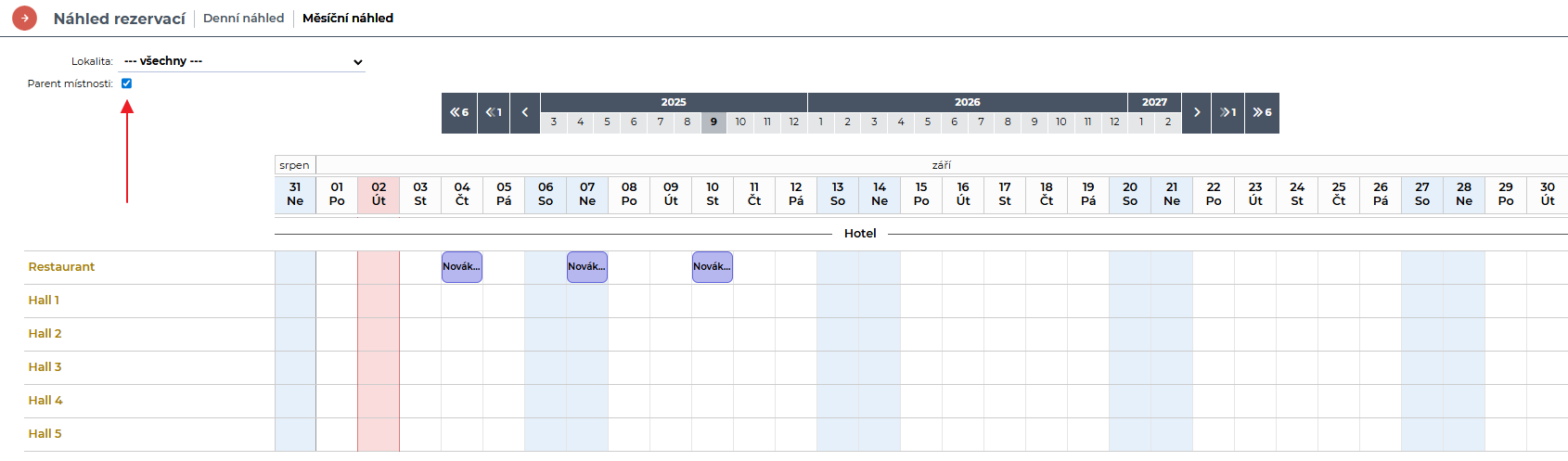Image resolution: width=1568 pixels, height=461 pixels.
Task: Open the Hall 1 room link
Action: [44, 301]
